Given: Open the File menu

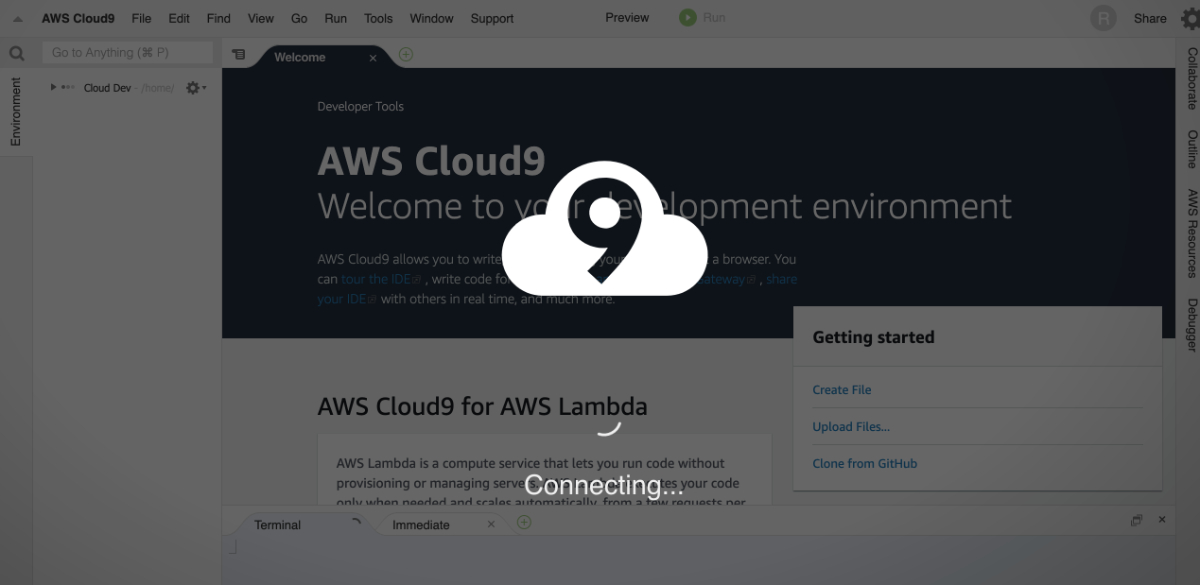Looking at the screenshot, I should coord(141,18).
